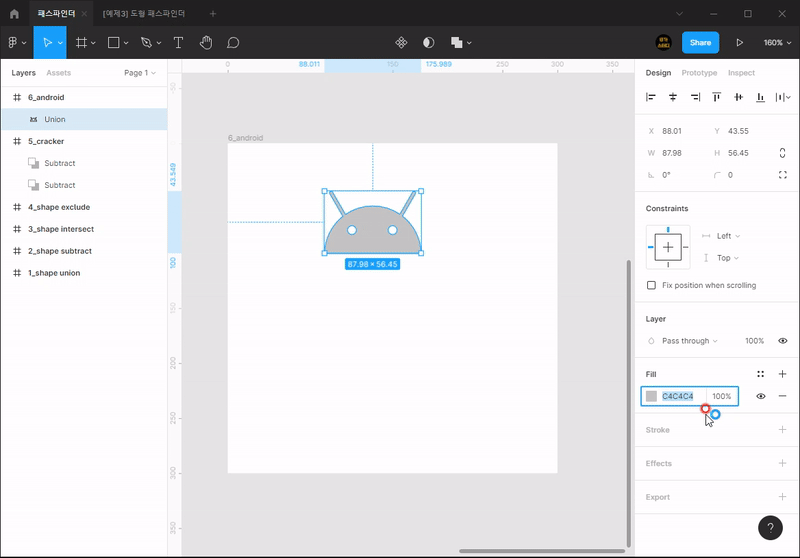Toggle fill visibility eye
The image size is (800, 558).
point(760,396)
